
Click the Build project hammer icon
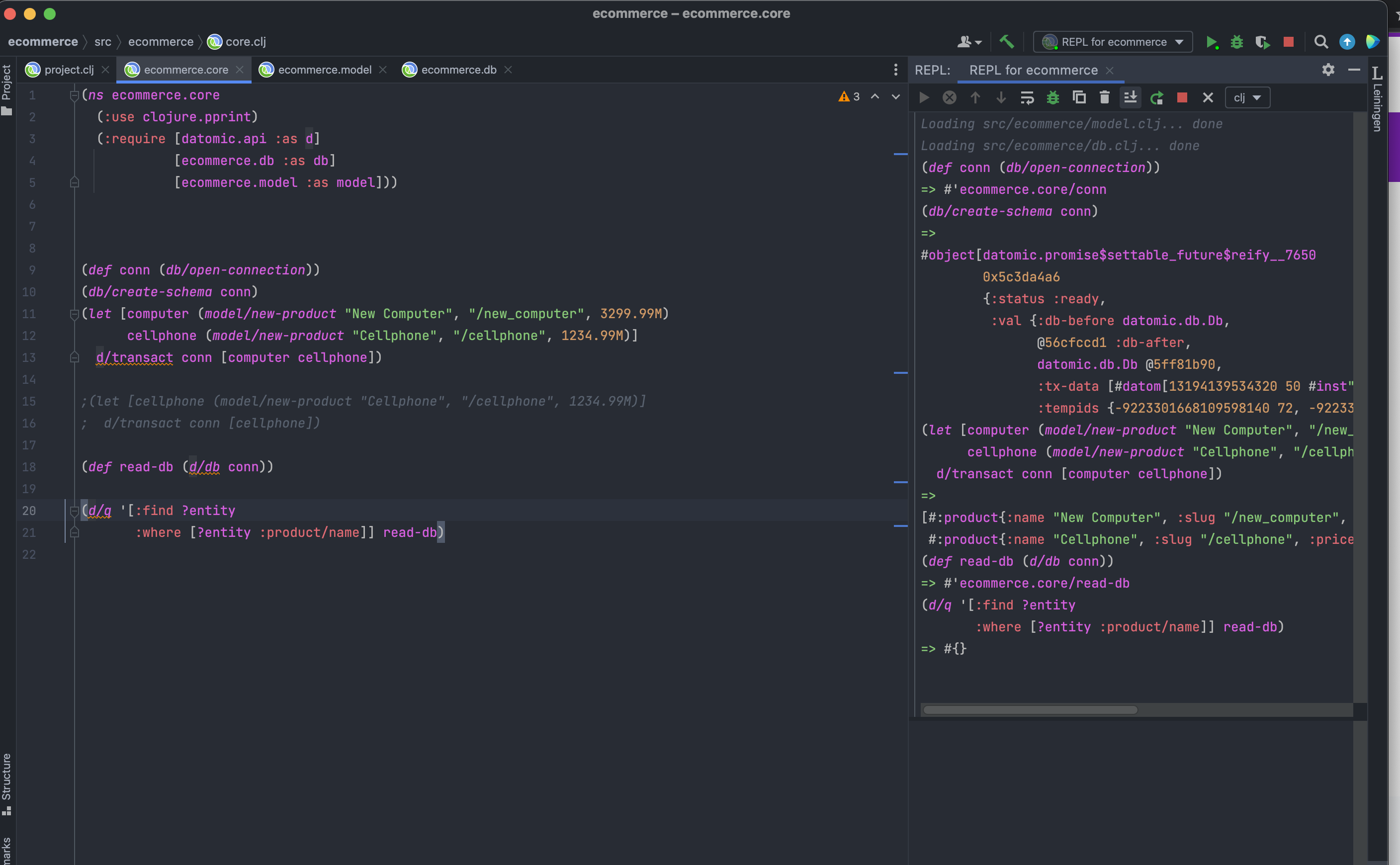click(1006, 42)
